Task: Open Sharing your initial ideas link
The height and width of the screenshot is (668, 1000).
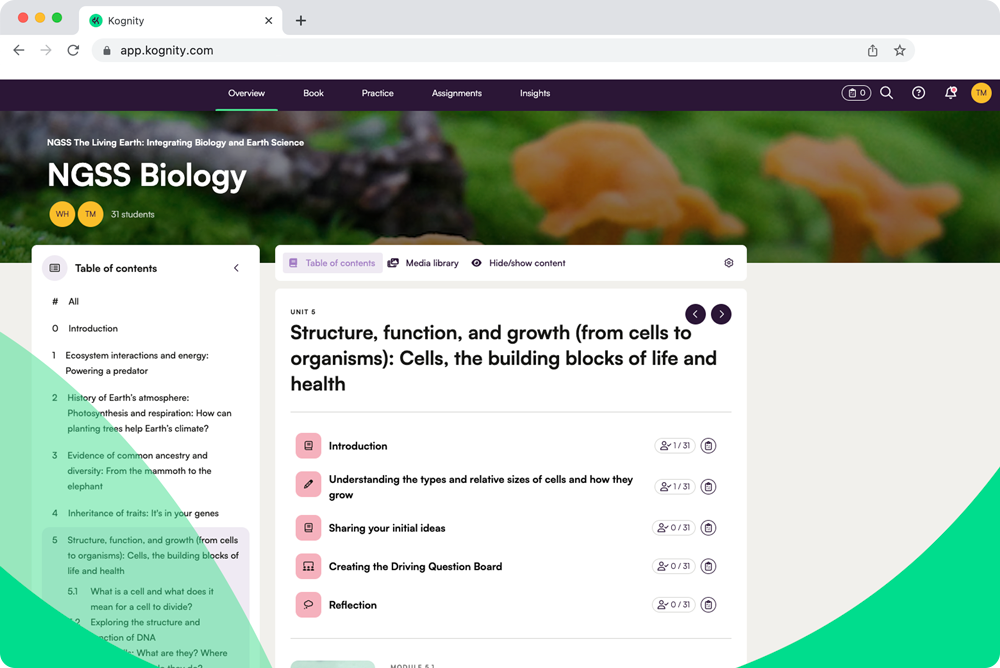Action: [386, 528]
